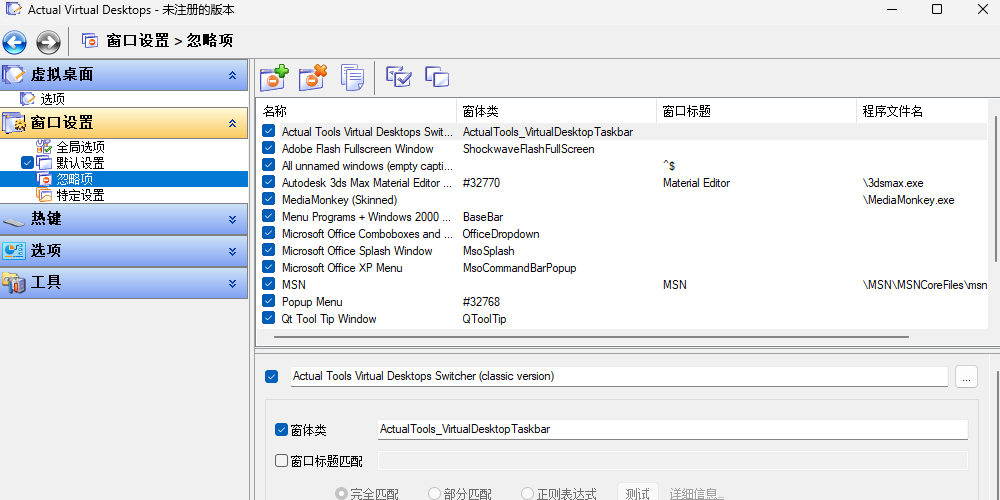Viewport: 1000px width, 500px height.
Task: Enable the 窗口标题匹配 checkbox
Action: coord(281,460)
